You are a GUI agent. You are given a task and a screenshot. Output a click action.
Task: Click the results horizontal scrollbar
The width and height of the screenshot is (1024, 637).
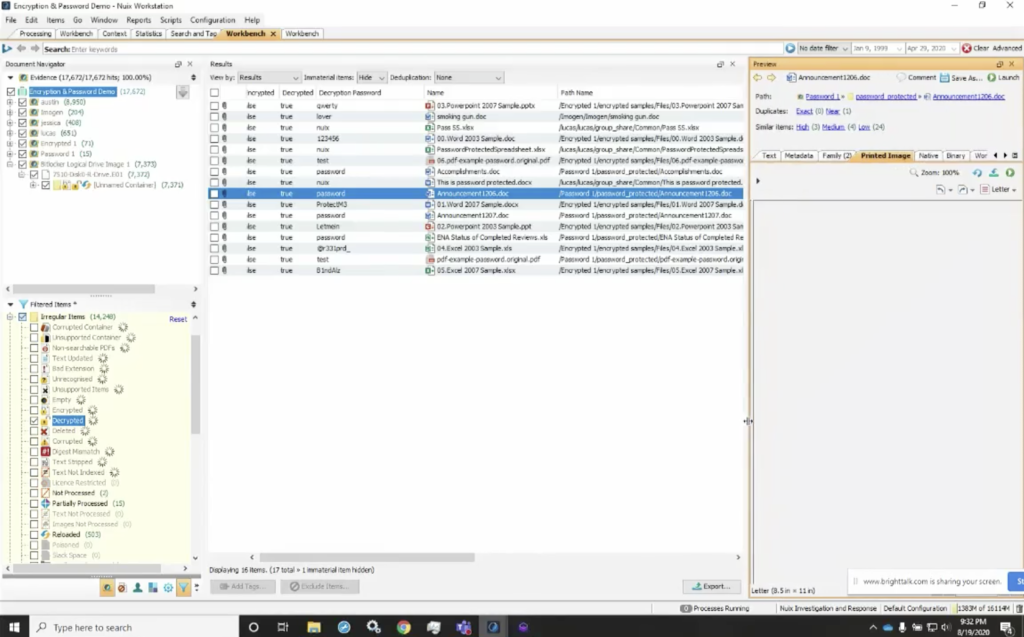[x=367, y=557]
